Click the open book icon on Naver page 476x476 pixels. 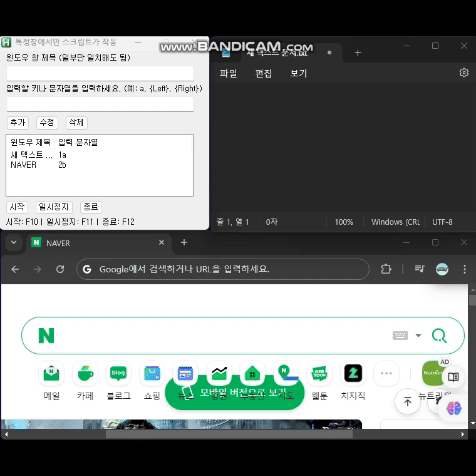[453, 377]
